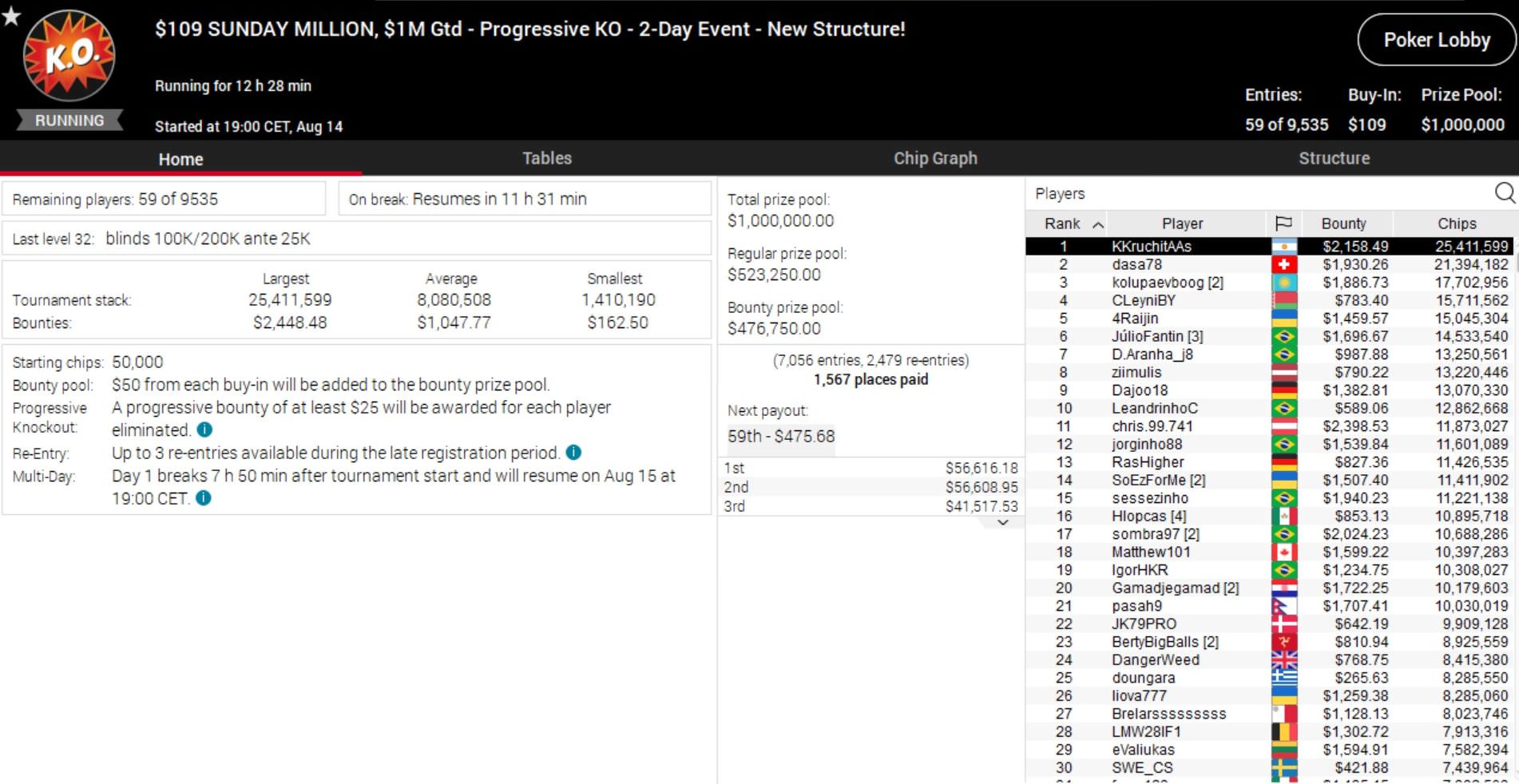Open the Chip Graph tab
The image size is (1519, 784).
coord(934,158)
